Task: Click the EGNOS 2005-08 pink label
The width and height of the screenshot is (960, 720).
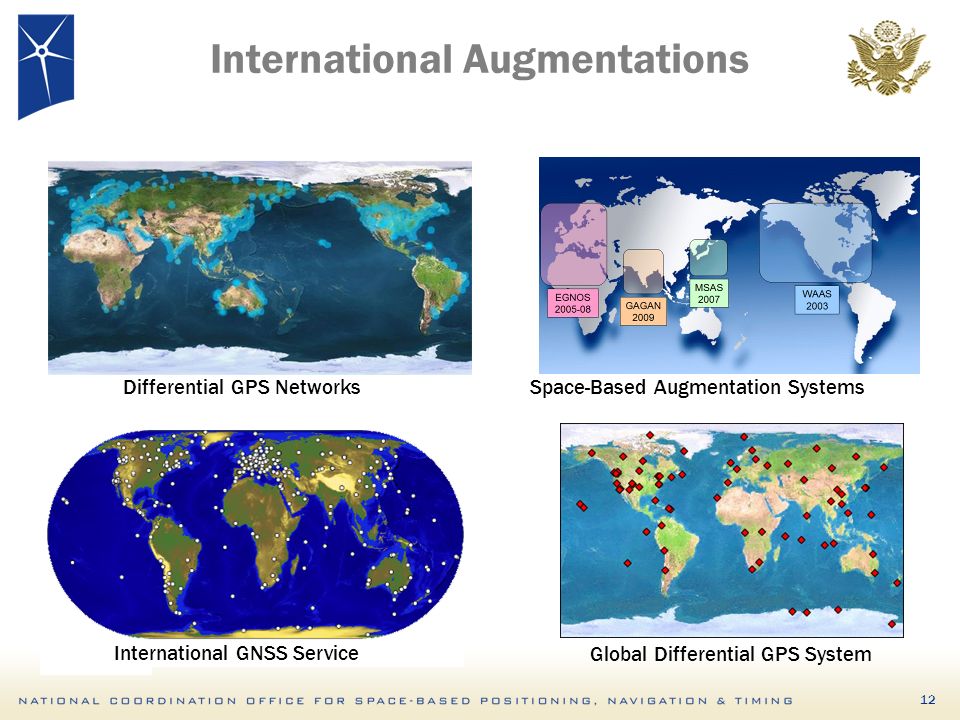Action: tap(572, 303)
